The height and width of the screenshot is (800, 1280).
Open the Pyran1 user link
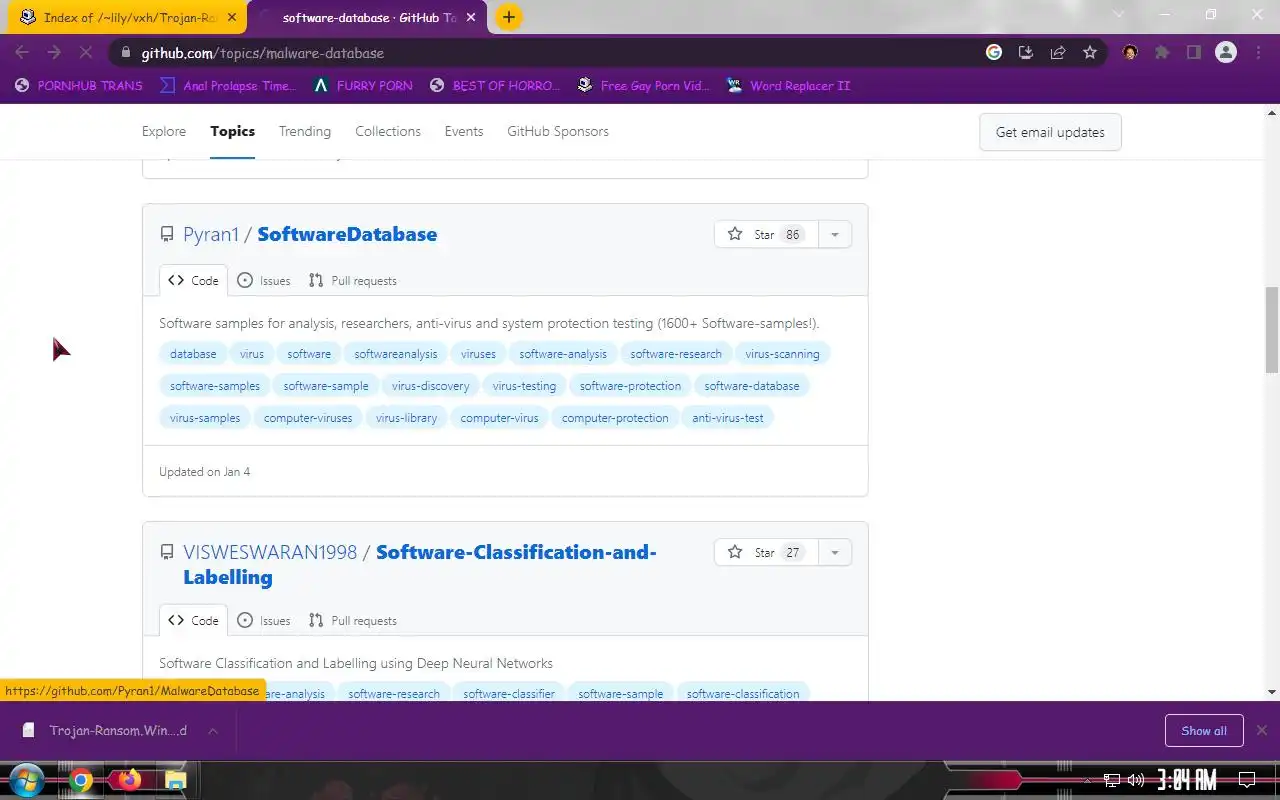click(211, 234)
